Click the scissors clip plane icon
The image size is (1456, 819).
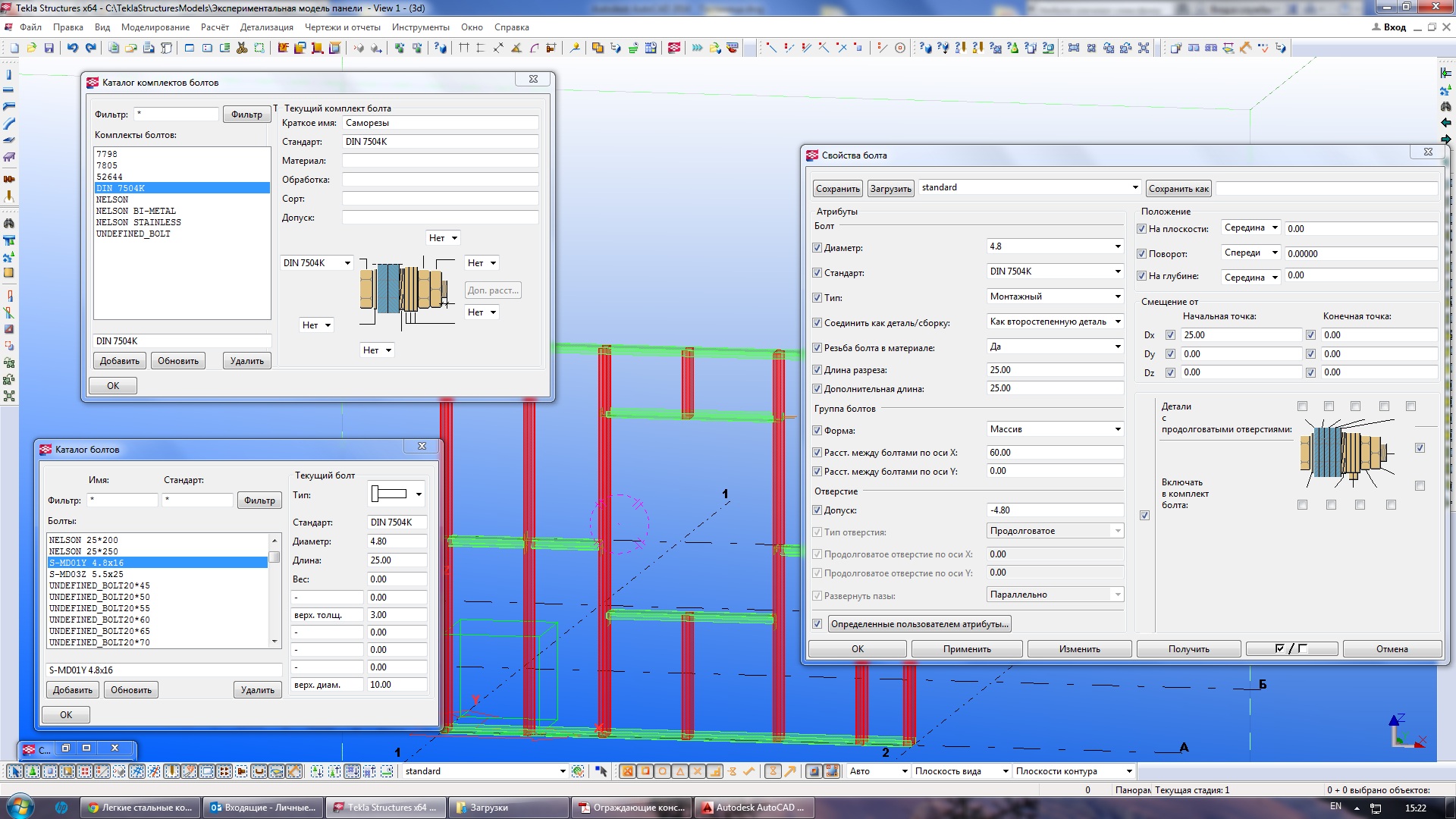[242, 48]
